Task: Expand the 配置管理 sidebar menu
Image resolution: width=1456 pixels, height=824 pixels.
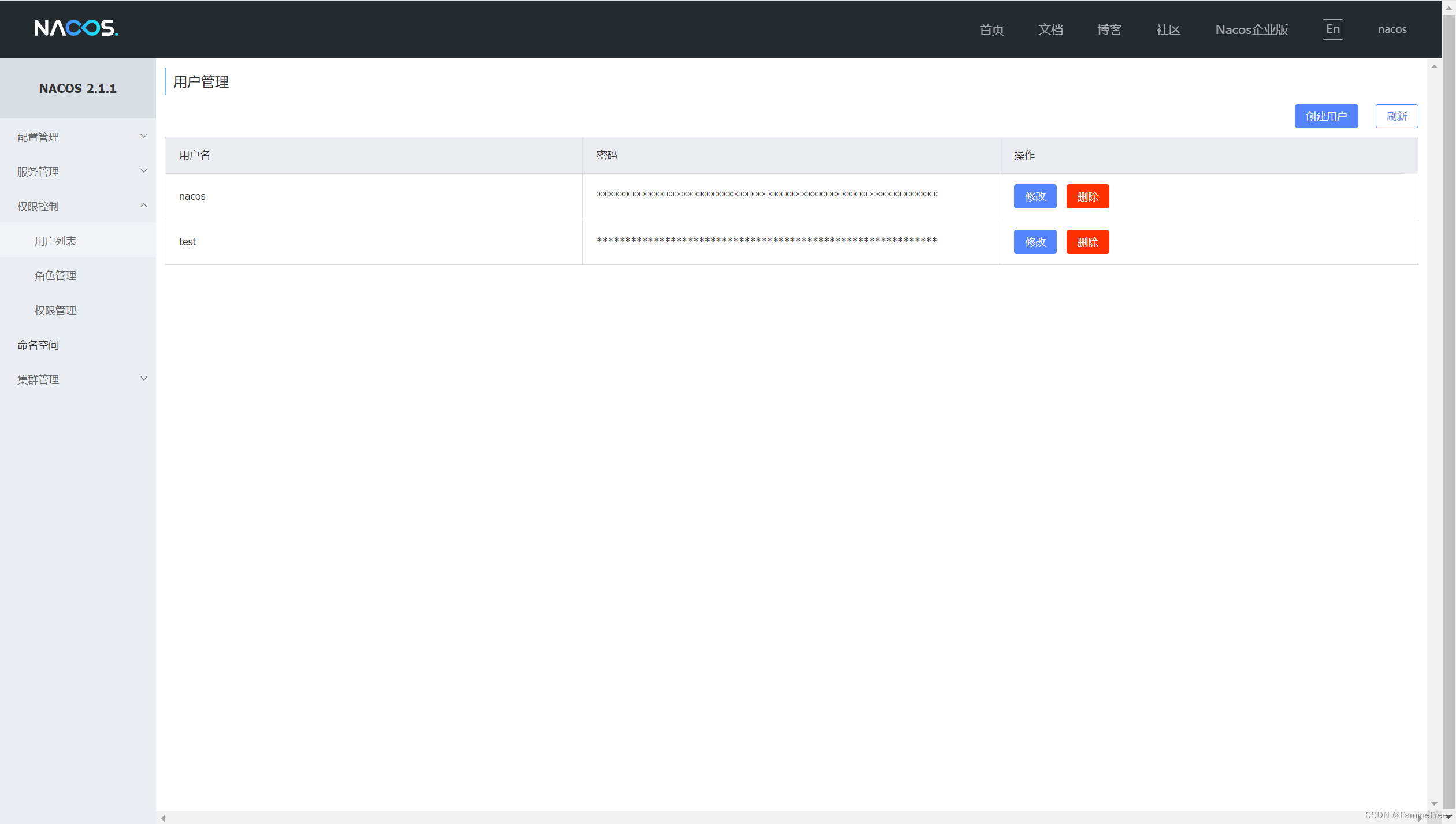Action: coord(77,137)
